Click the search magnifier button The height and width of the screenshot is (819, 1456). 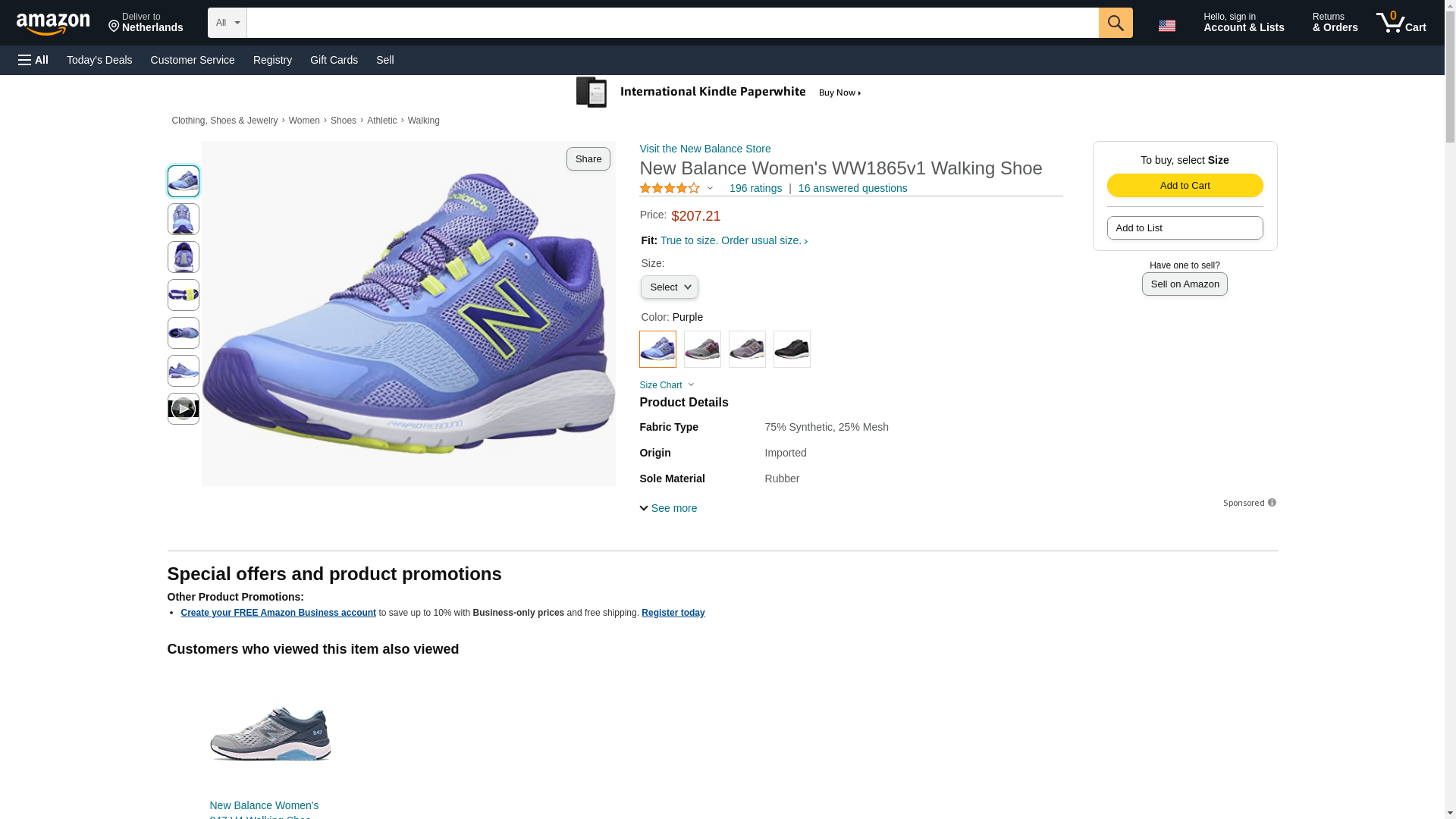tap(1115, 23)
